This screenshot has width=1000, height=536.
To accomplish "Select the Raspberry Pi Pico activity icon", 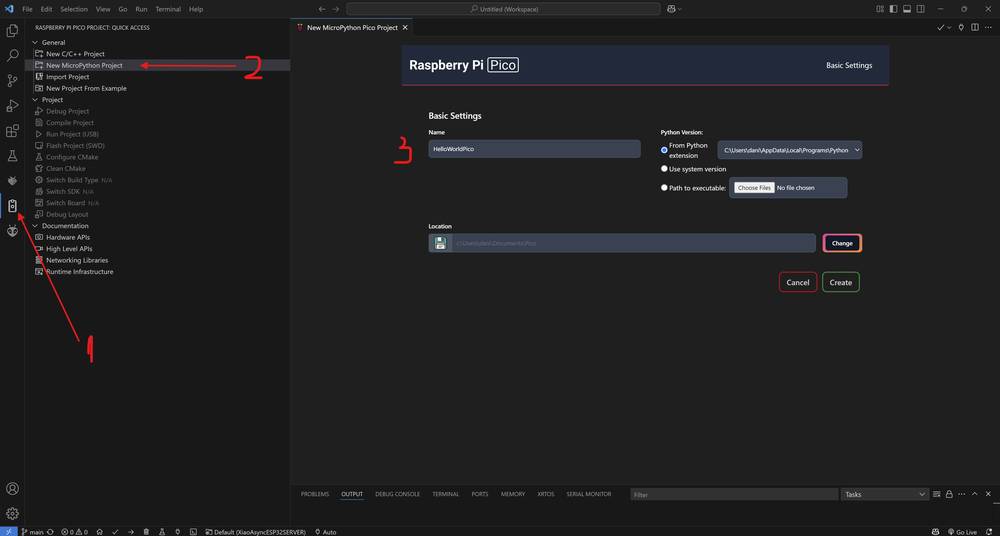I will click(12, 206).
